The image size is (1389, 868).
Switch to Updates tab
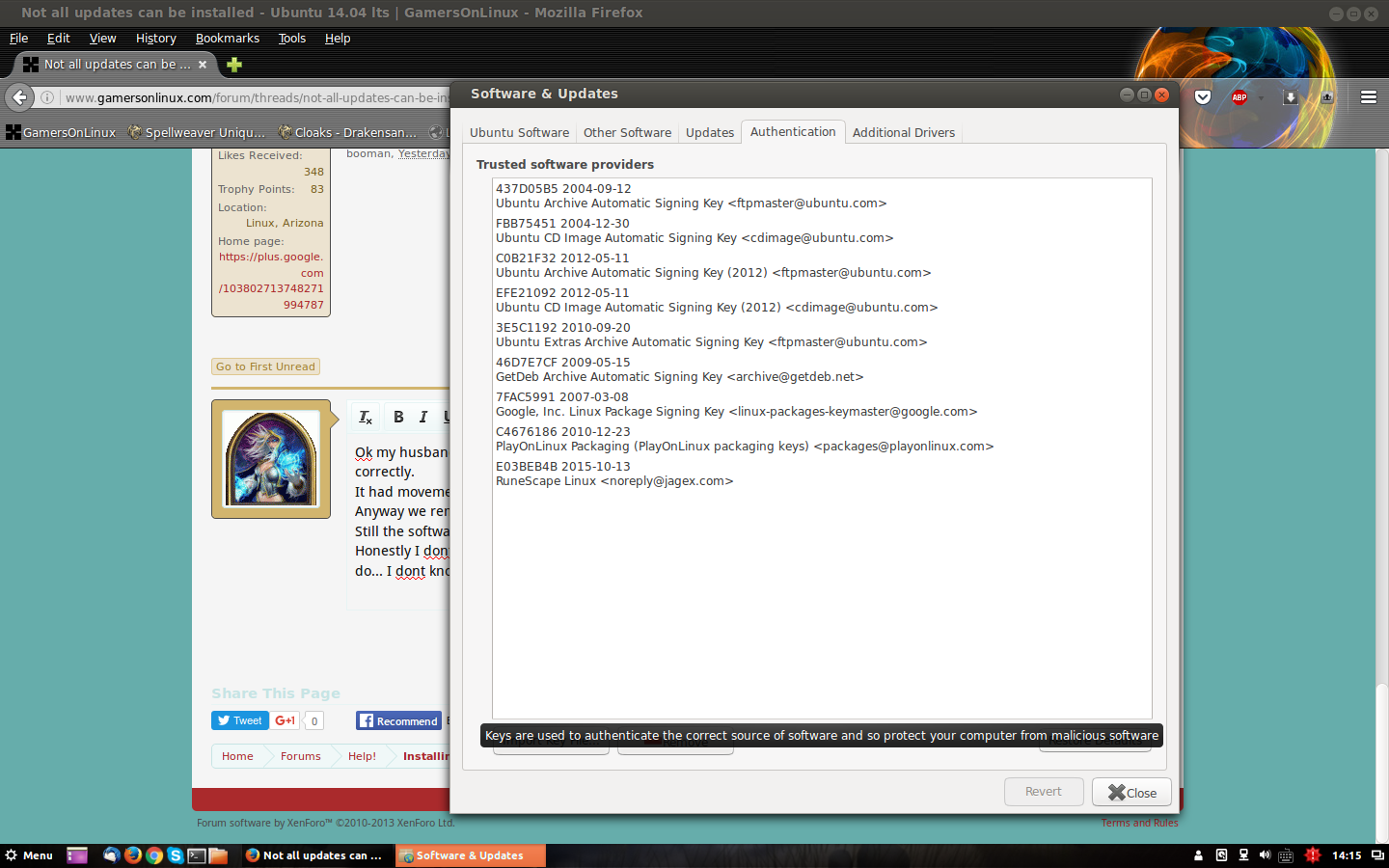710,132
